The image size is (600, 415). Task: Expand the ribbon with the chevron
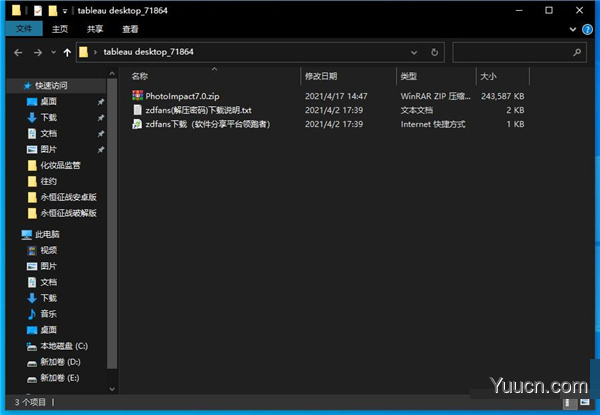click(x=573, y=29)
